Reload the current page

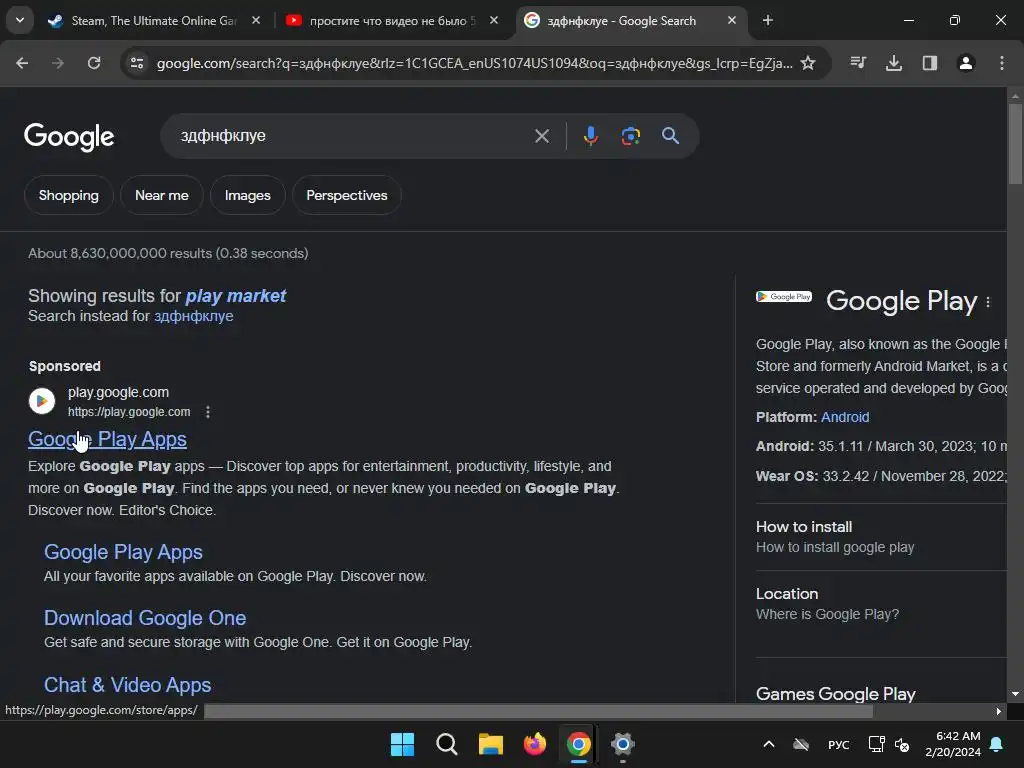coord(94,63)
